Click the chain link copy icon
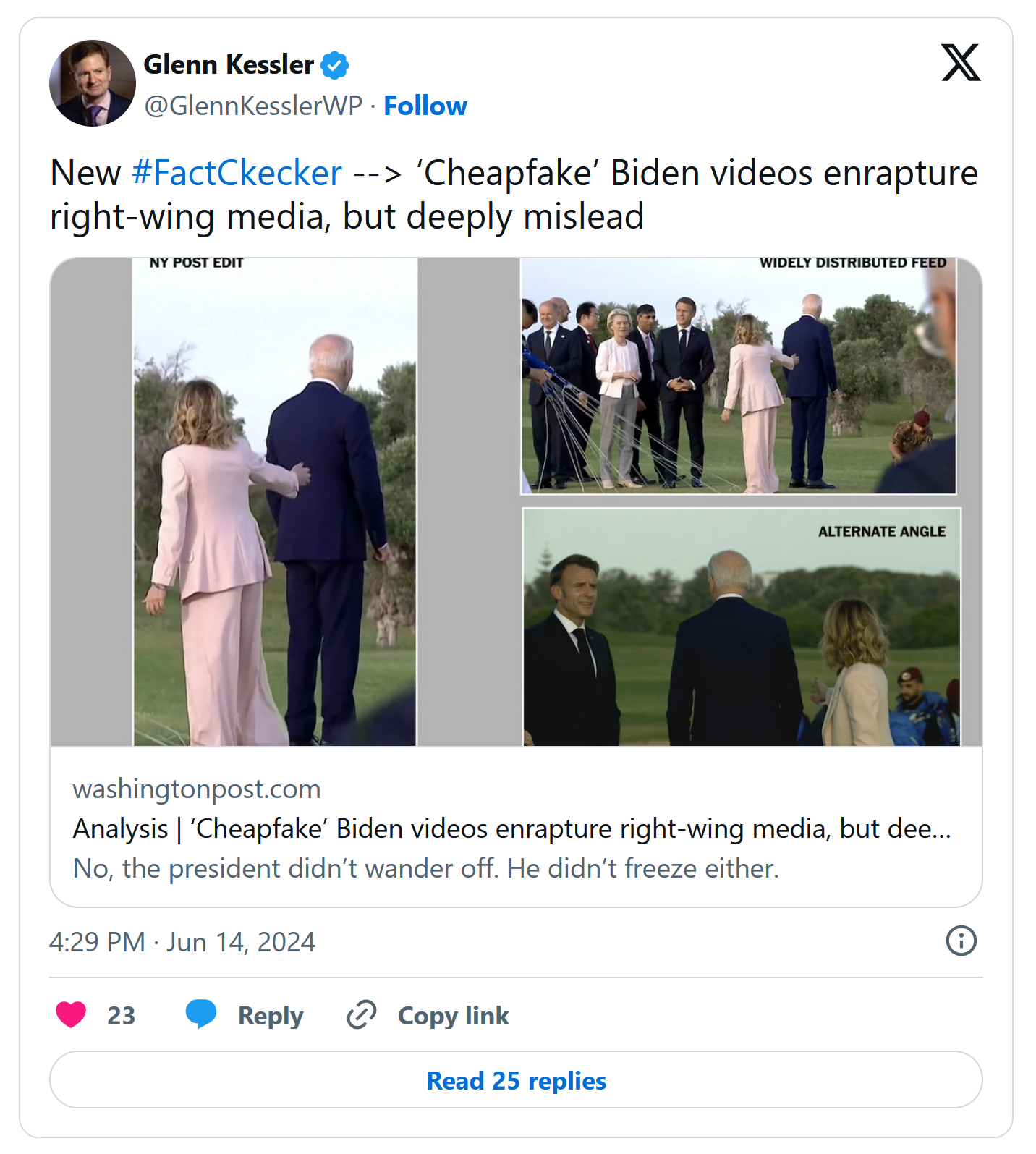Screen dimensions: 1036x1154 tap(362, 1014)
